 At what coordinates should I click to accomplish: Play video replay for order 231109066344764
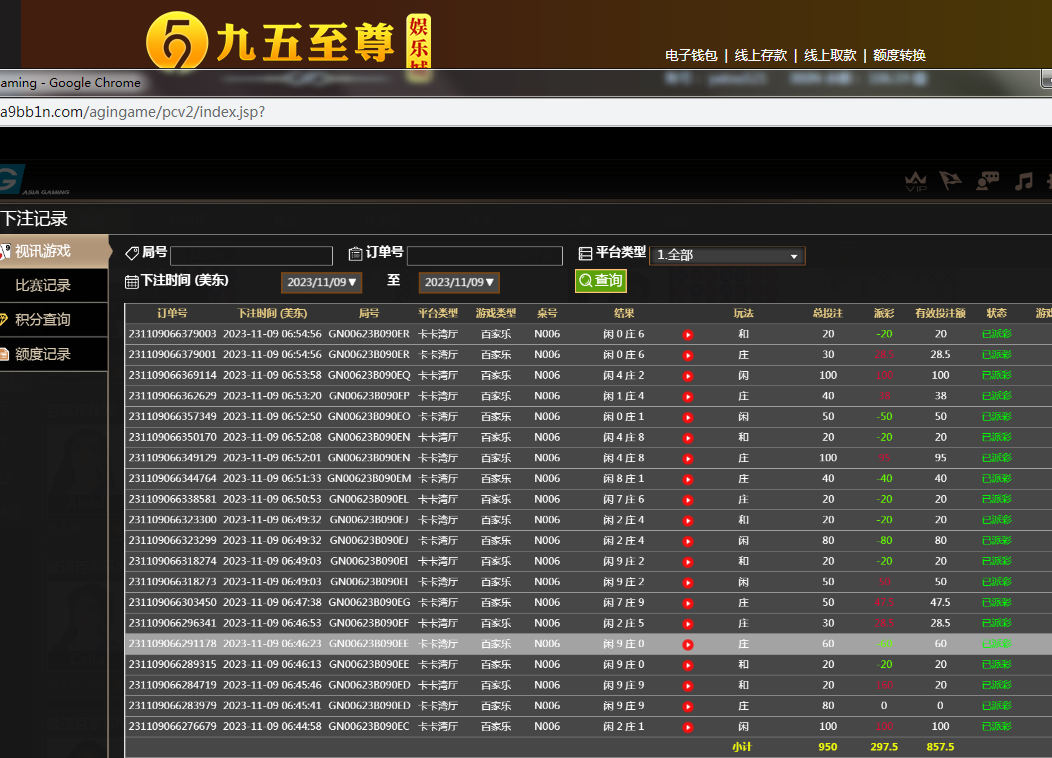tap(688, 480)
